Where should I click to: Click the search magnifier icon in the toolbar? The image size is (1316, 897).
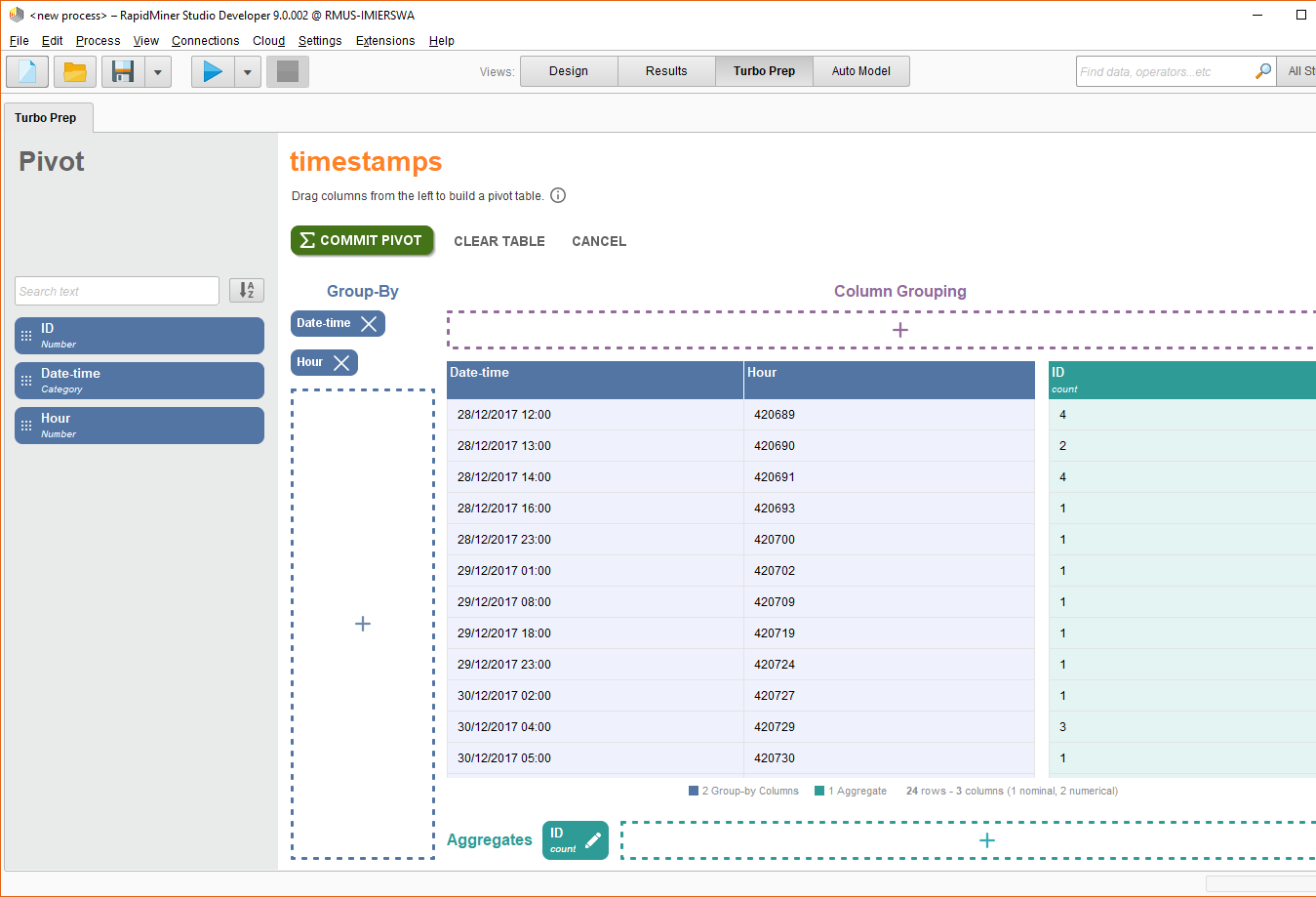(x=1263, y=71)
